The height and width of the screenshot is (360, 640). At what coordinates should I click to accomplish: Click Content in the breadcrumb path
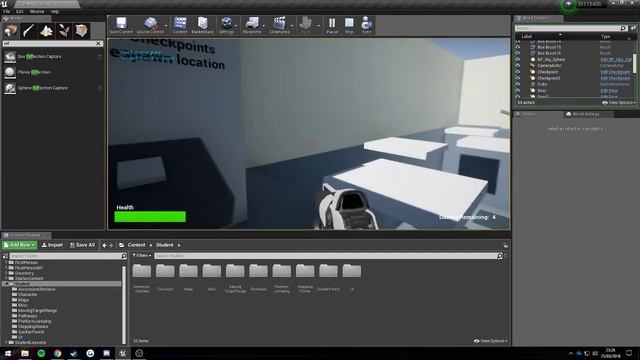[x=136, y=245]
